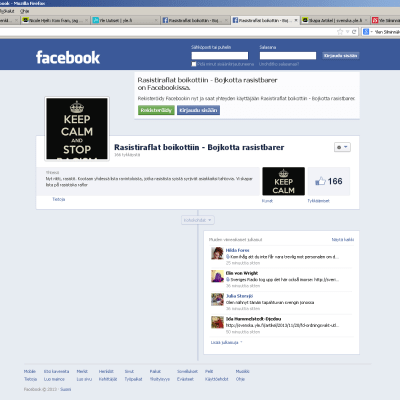
Task: Click the Kuvat link under the thumbnail
Action: click(267, 201)
